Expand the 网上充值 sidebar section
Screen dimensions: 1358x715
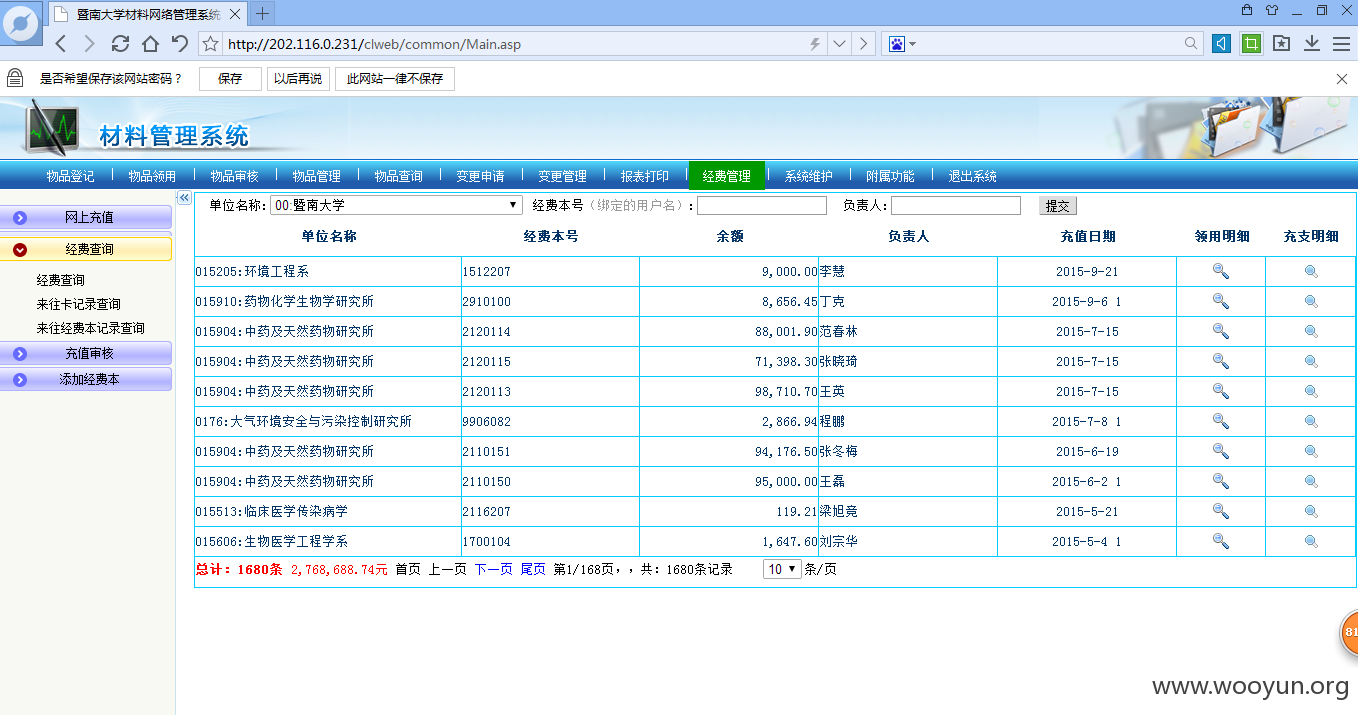pyautogui.click(x=86, y=217)
